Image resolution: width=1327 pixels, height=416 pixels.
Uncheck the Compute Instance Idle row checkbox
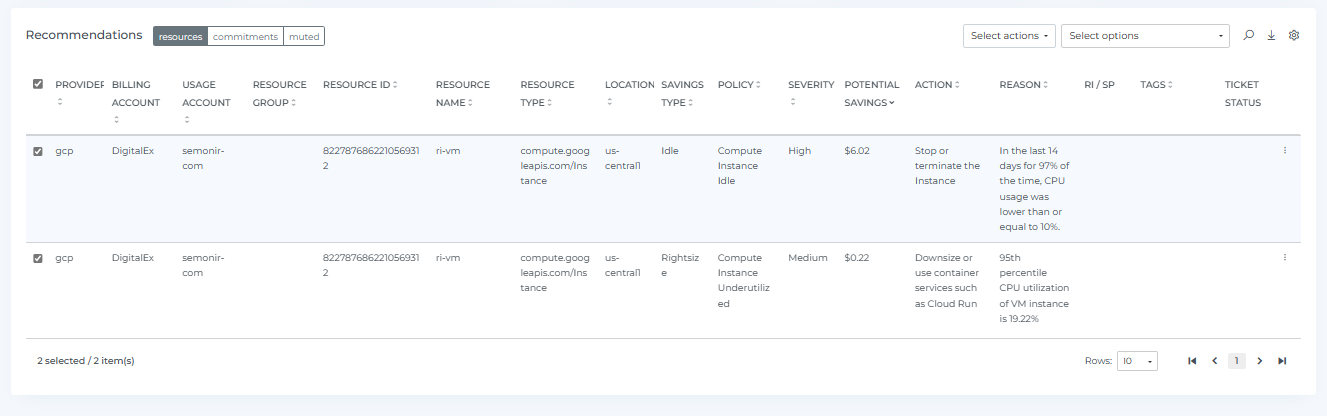[x=38, y=152]
